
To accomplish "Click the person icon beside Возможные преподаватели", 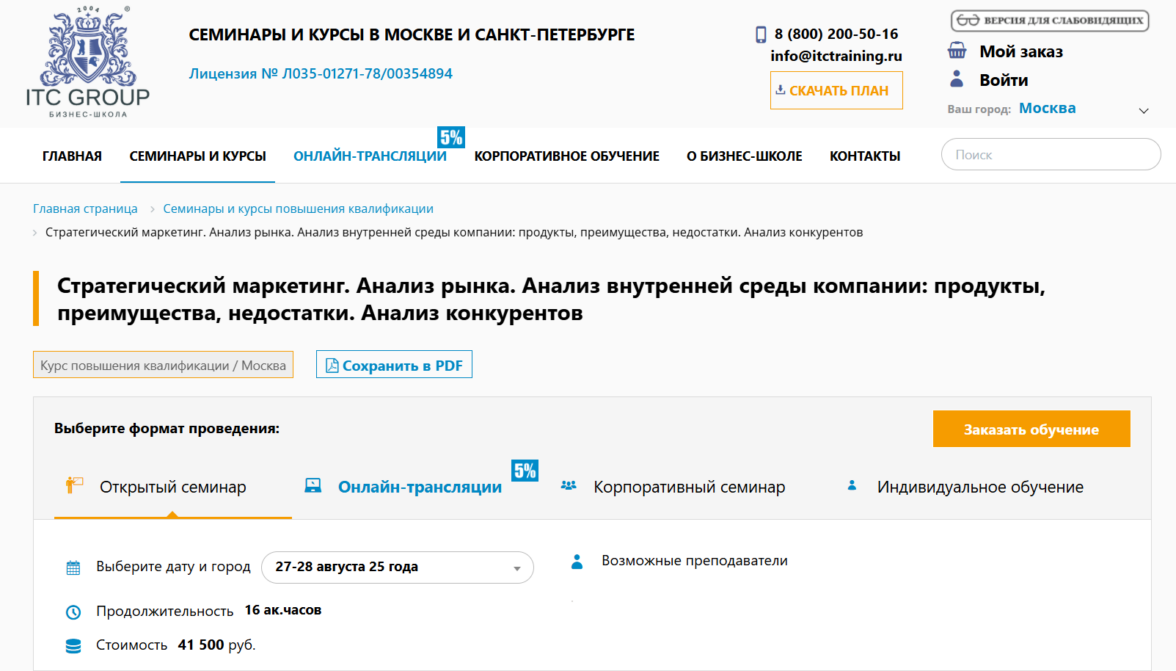I will (x=577, y=562).
